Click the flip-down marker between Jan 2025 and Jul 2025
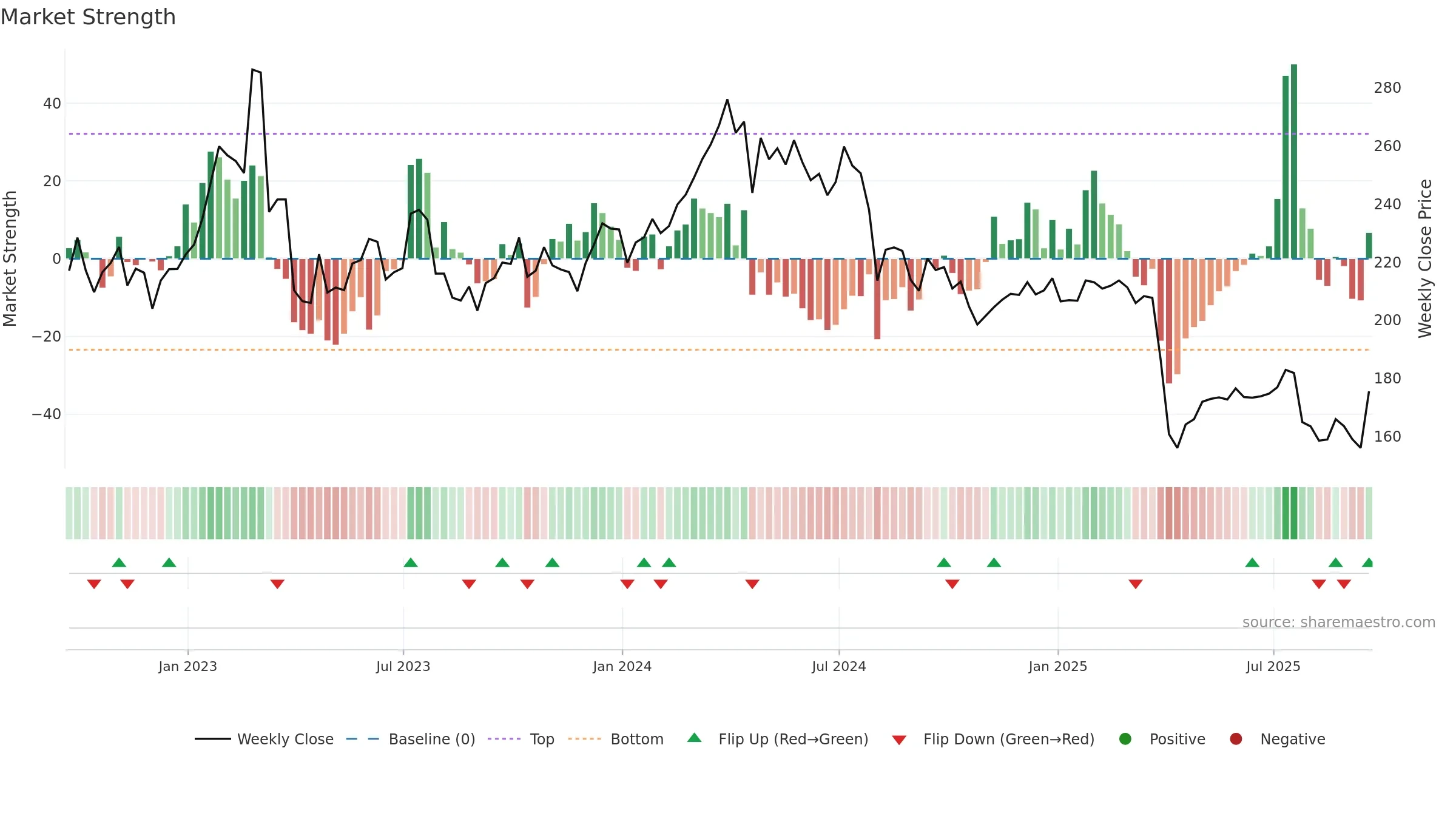The image size is (1456, 819). [x=1136, y=584]
